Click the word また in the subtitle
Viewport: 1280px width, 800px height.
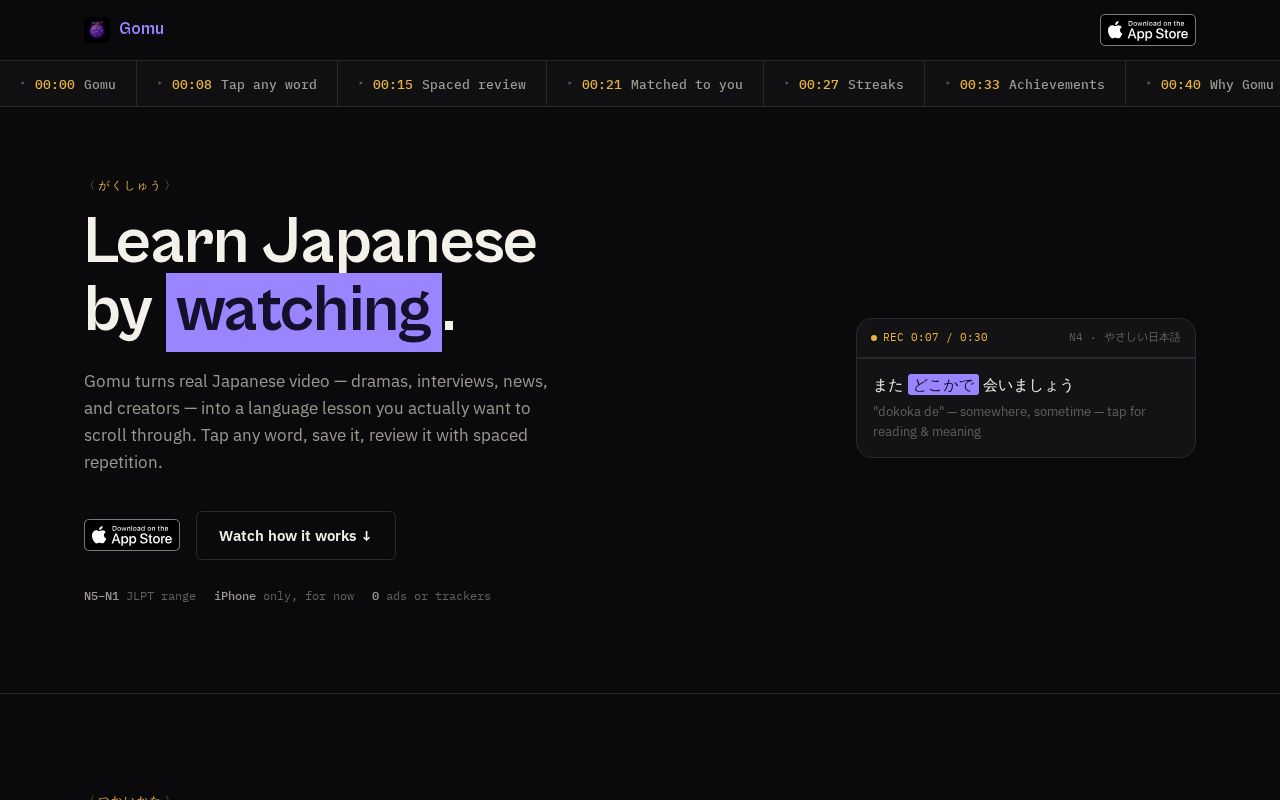click(888, 385)
